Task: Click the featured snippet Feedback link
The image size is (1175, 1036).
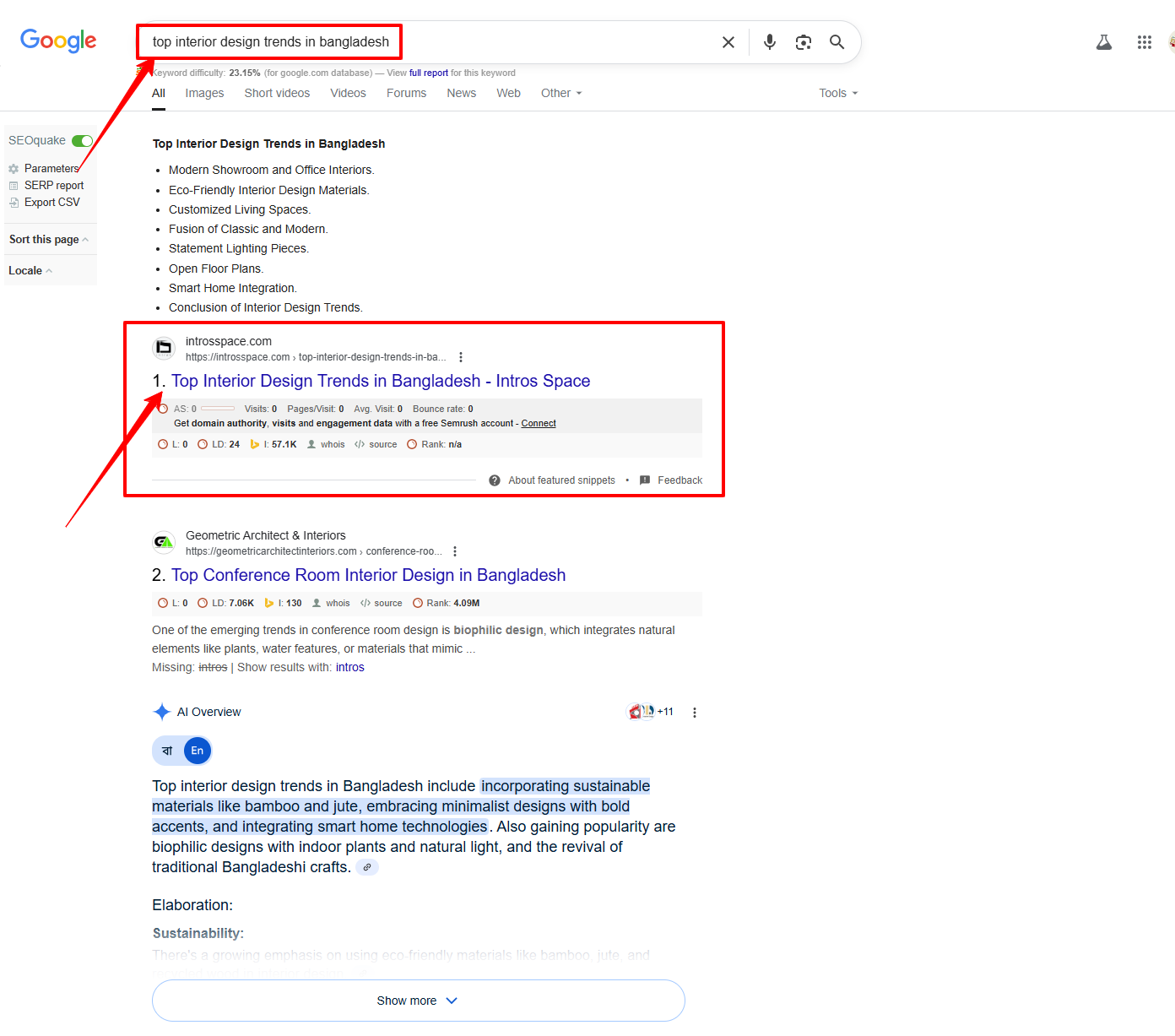Action: click(671, 480)
